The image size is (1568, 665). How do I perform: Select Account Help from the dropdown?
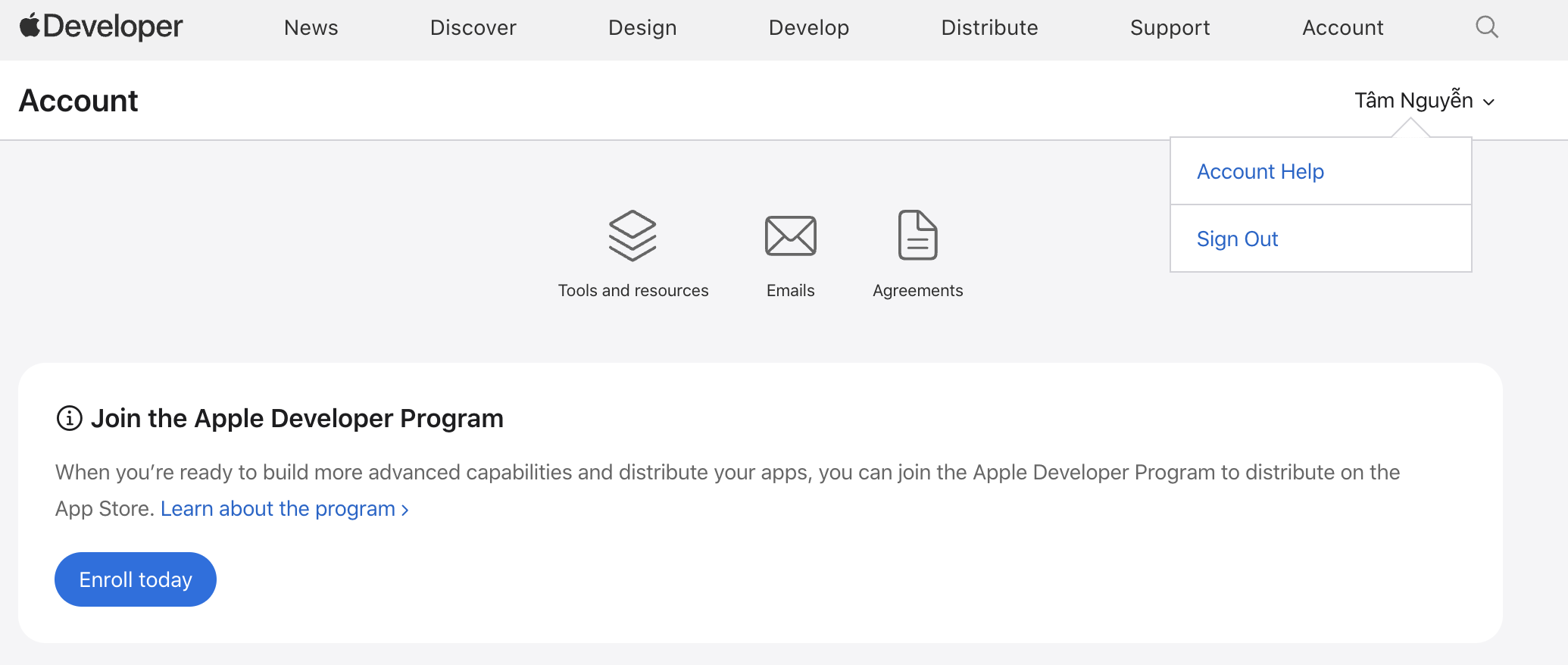click(1260, 172)
